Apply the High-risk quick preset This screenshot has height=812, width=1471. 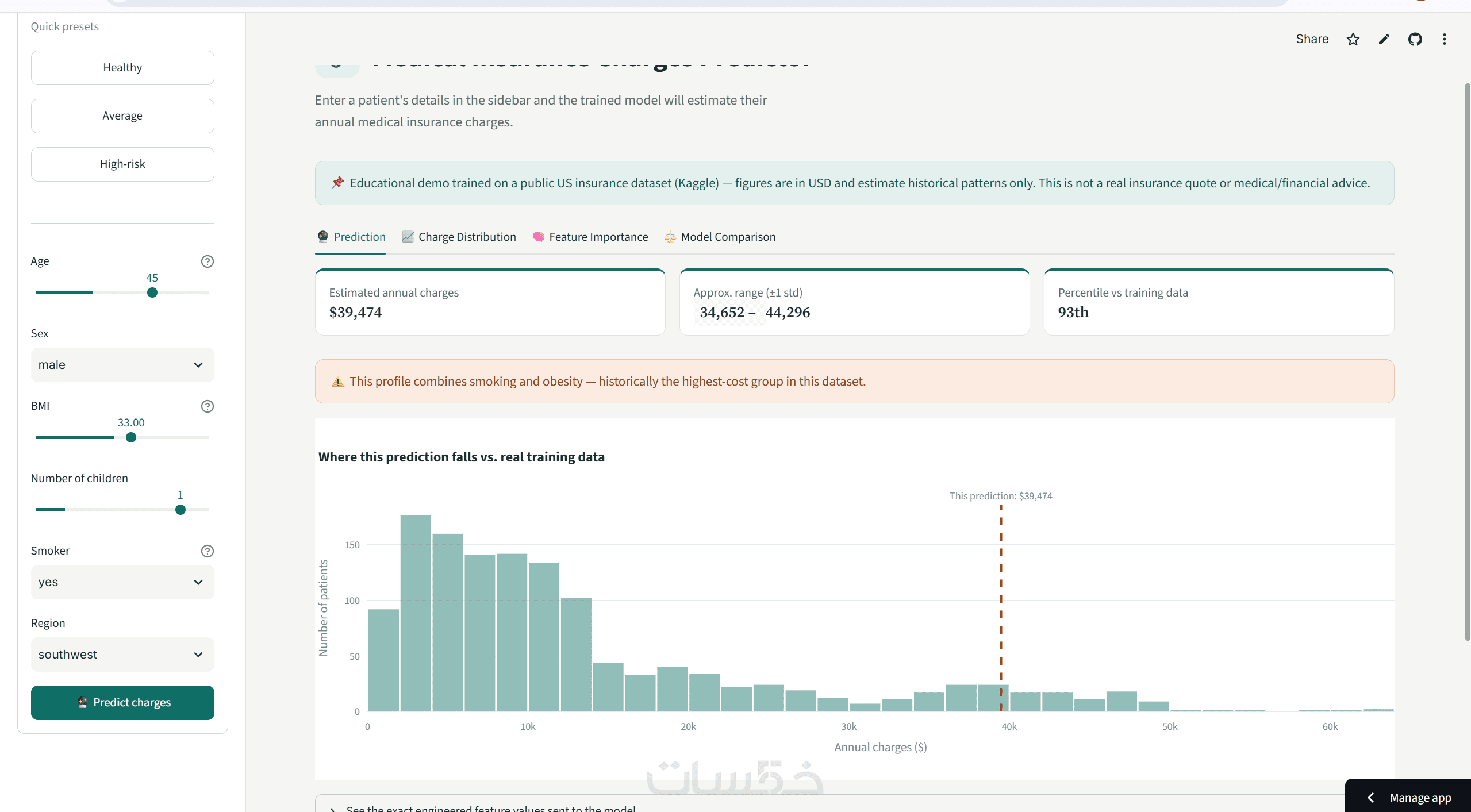coord(122,164)
